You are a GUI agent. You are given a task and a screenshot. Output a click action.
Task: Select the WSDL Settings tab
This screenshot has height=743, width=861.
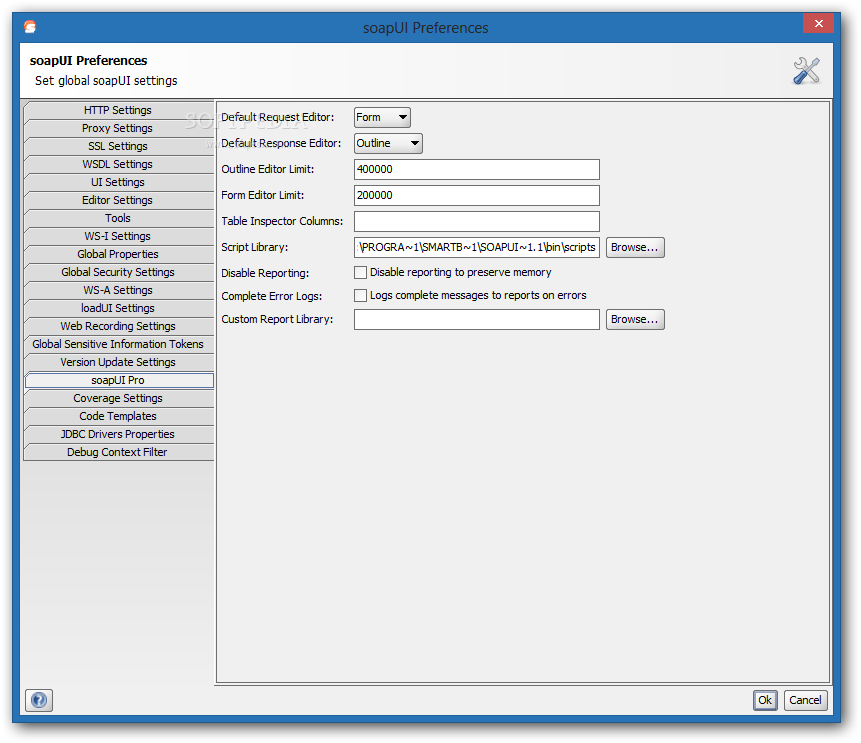[118, 164]
